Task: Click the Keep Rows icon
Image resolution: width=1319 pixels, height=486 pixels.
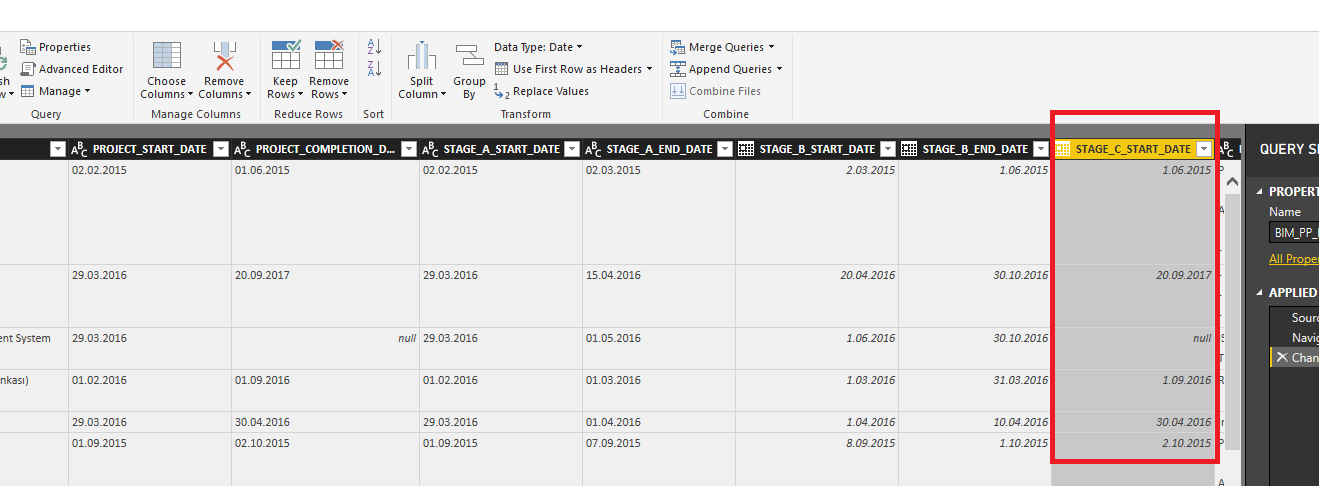Action: pos(286,56)
